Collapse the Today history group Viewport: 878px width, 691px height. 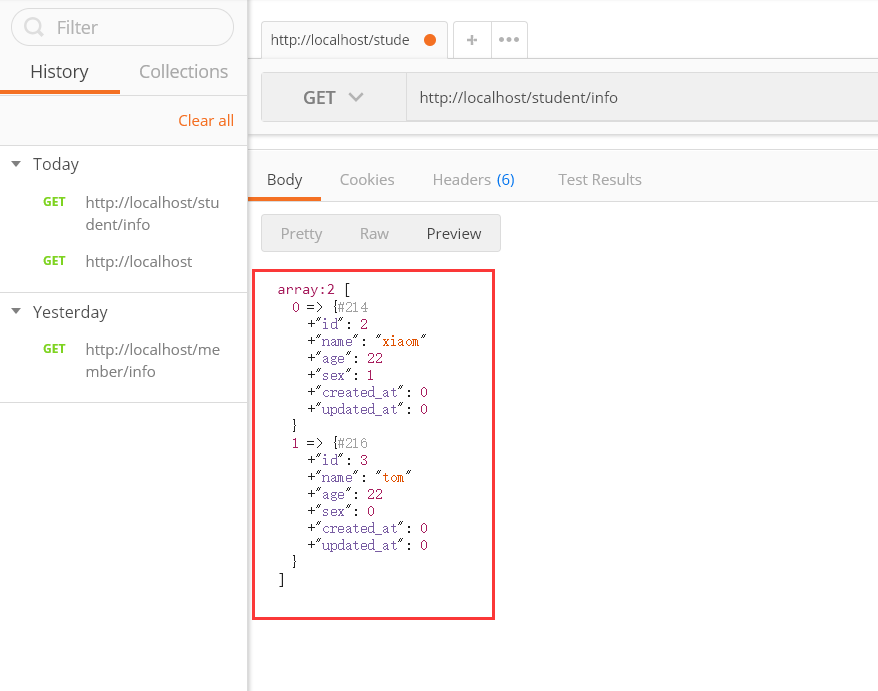tap(16, 164)
